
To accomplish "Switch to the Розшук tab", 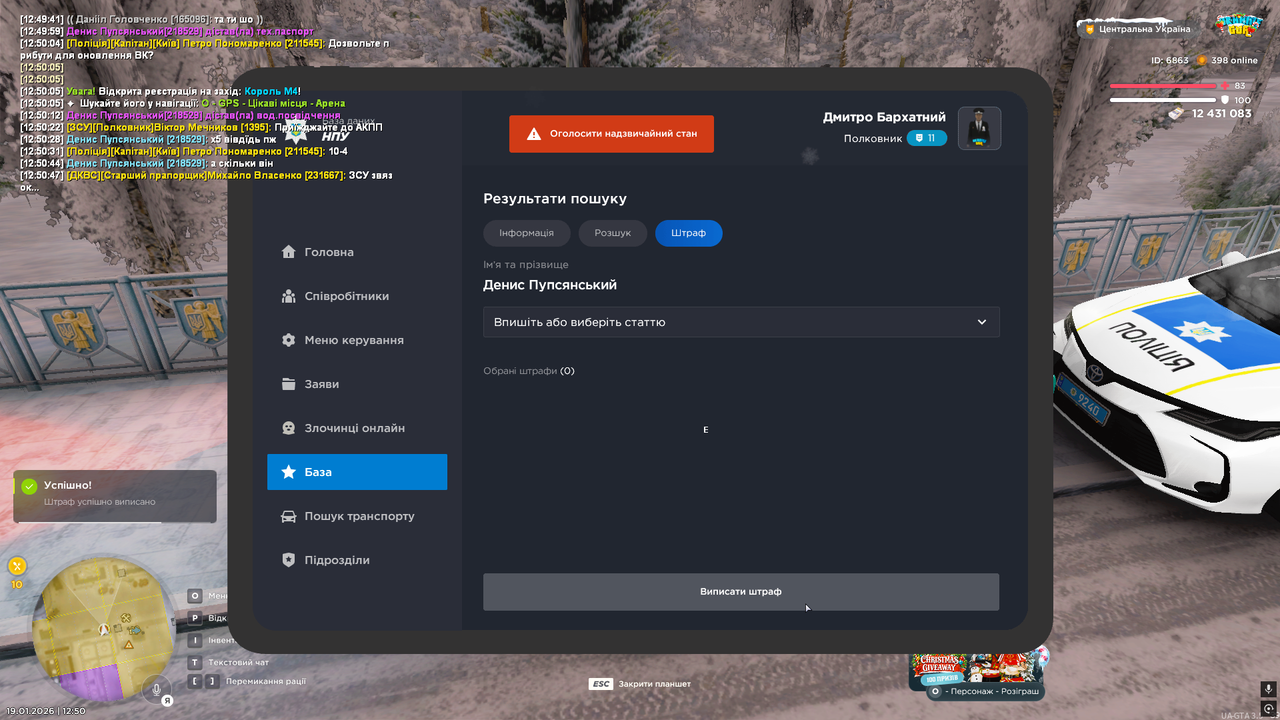I will tap(613, 233).
